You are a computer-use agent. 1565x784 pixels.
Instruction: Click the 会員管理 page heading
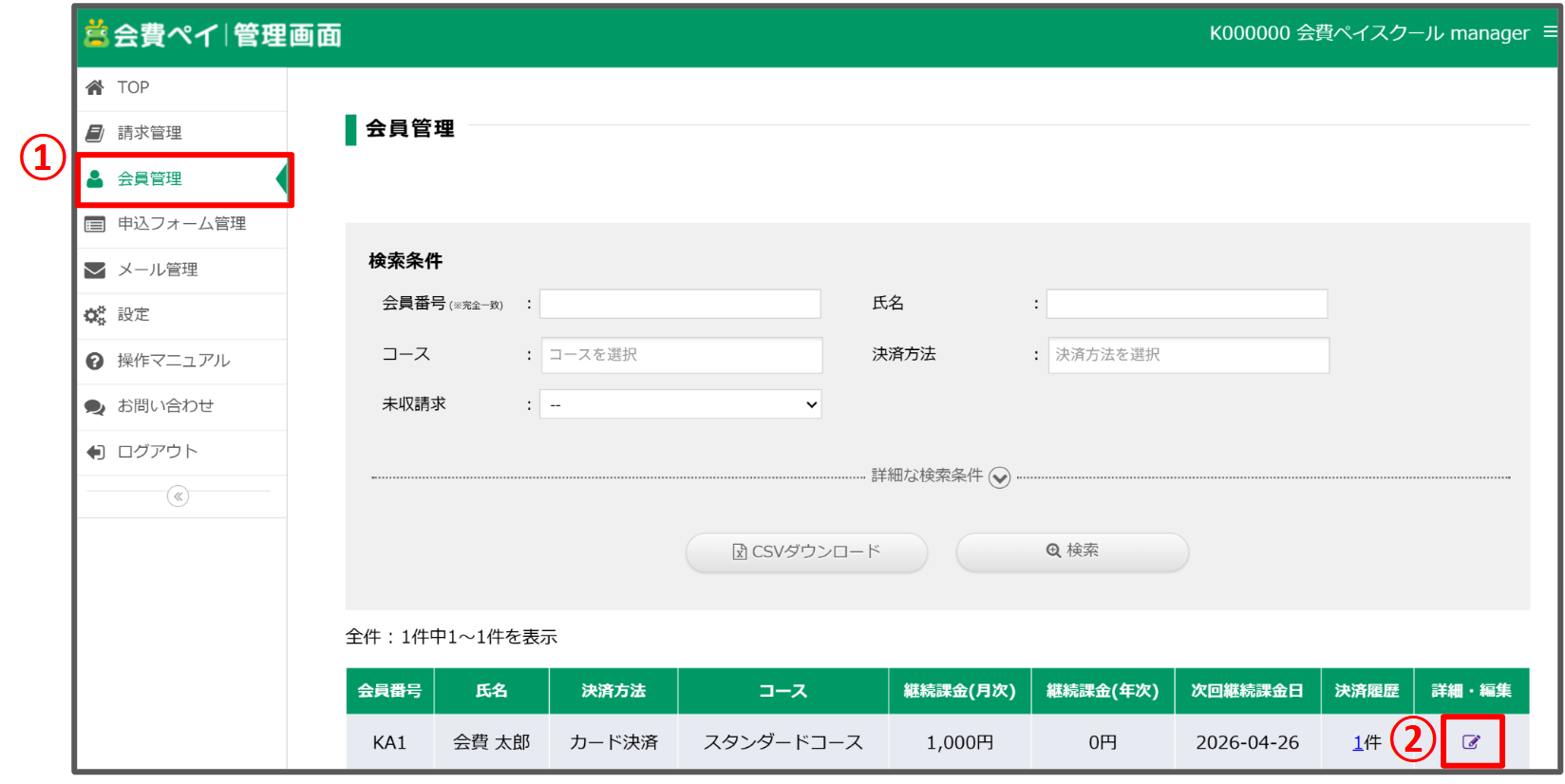[x=410, y=128]
